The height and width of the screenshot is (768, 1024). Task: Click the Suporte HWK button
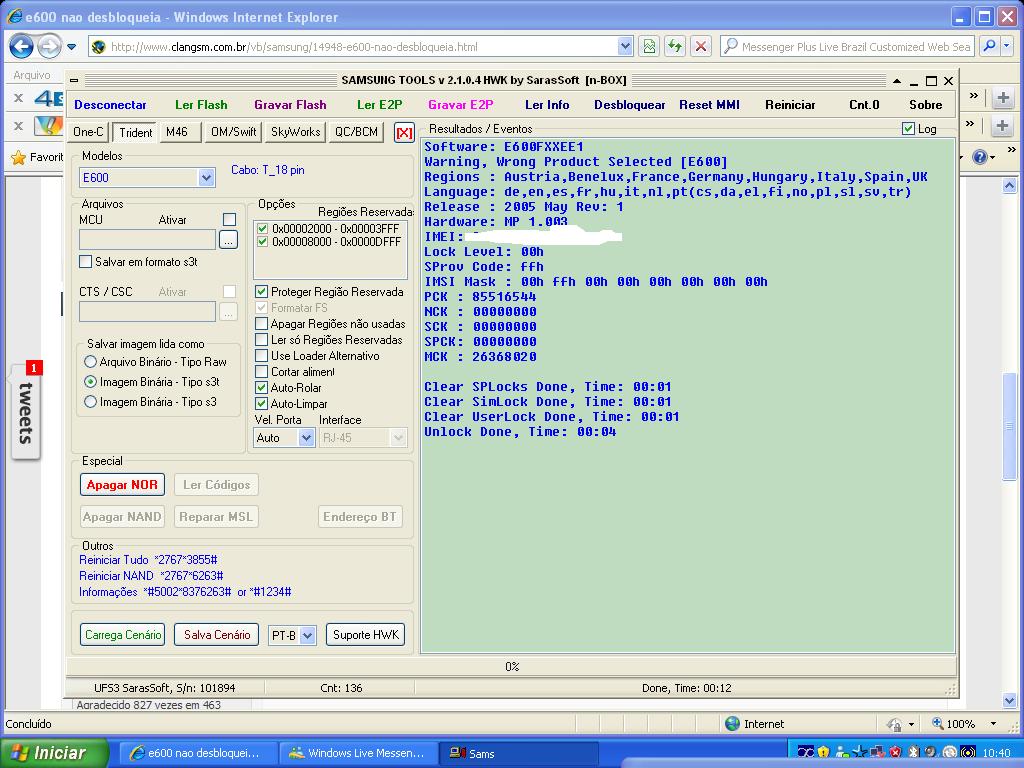[x=366, y=635]
